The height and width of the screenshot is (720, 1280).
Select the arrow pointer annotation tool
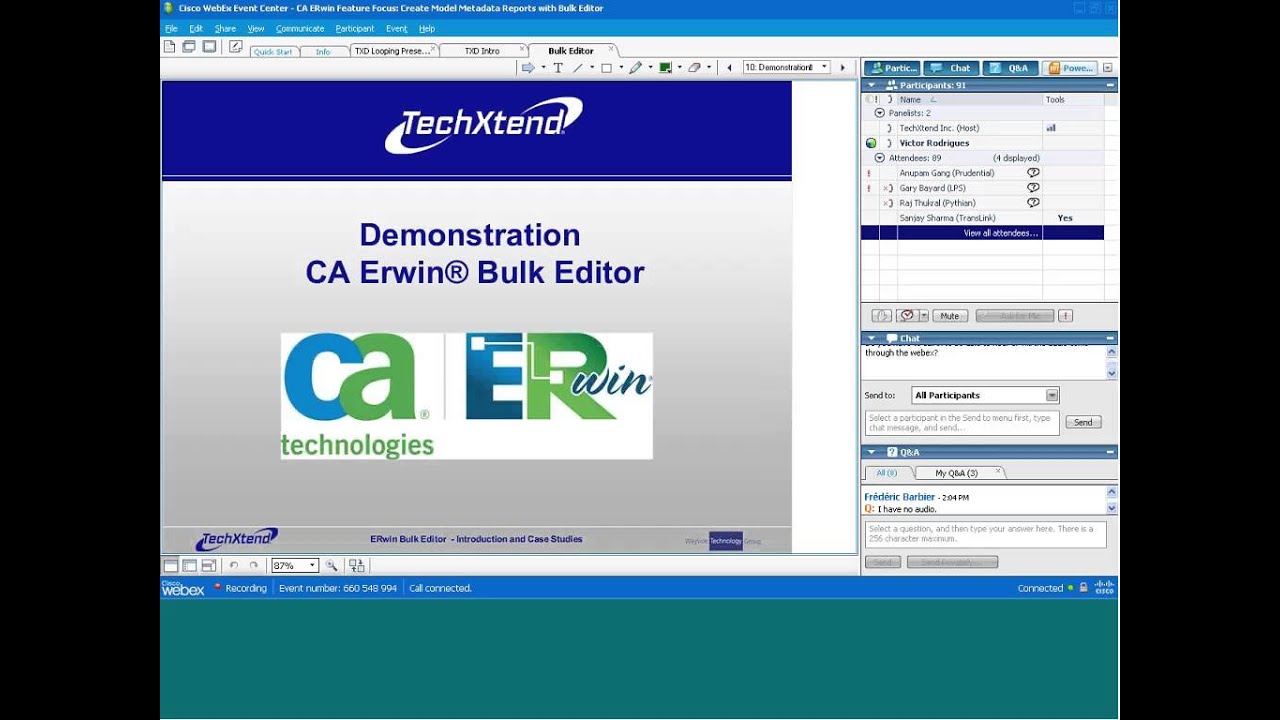528,68
